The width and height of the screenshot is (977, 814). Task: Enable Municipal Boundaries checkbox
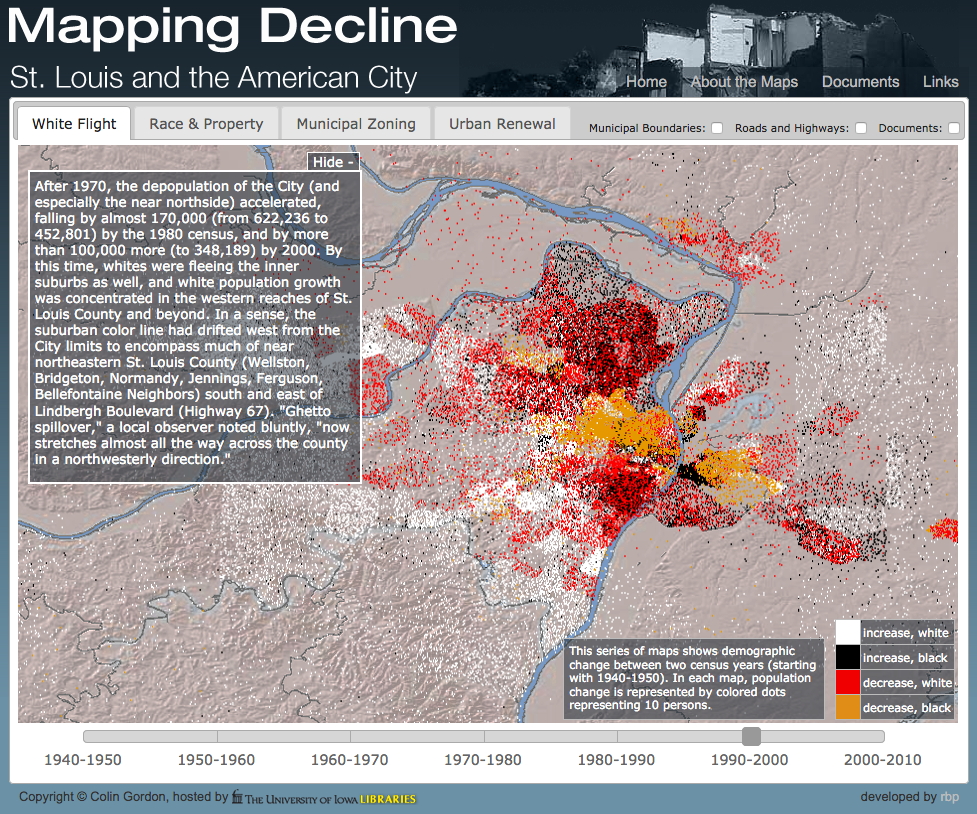click(x=717, y=128)
